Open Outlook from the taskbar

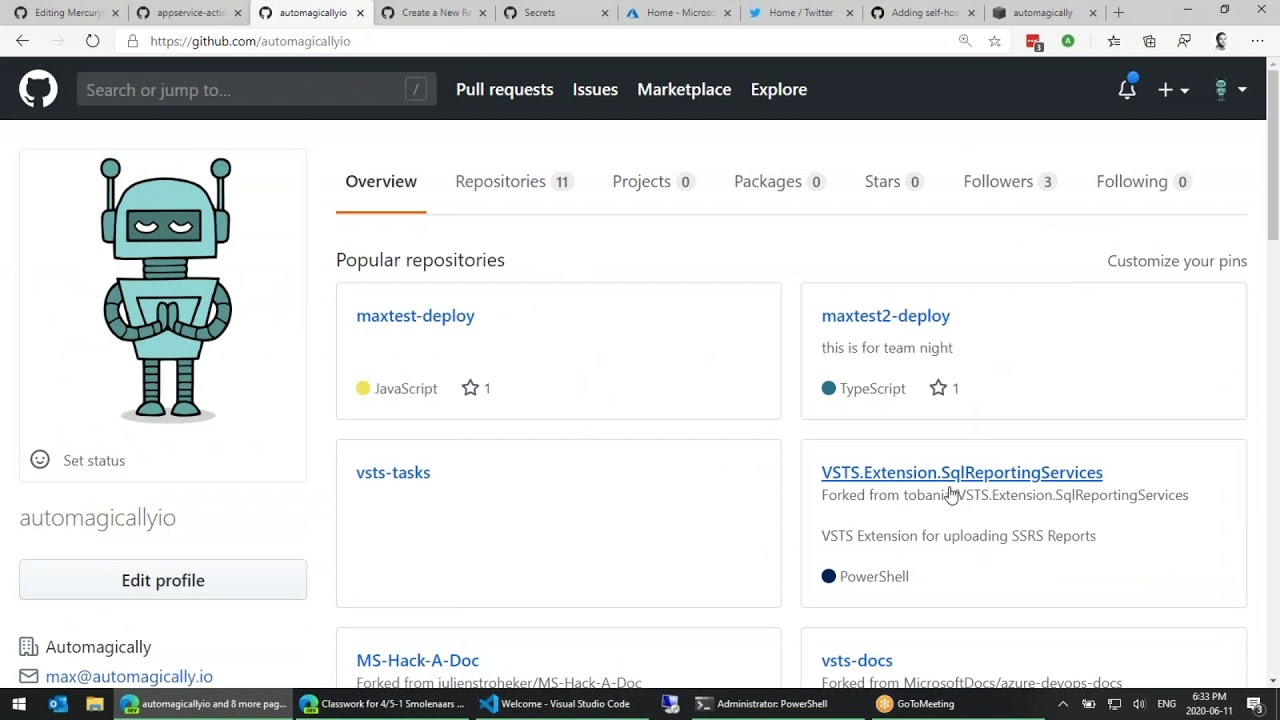pyautogui.click(x=58, y=704)
